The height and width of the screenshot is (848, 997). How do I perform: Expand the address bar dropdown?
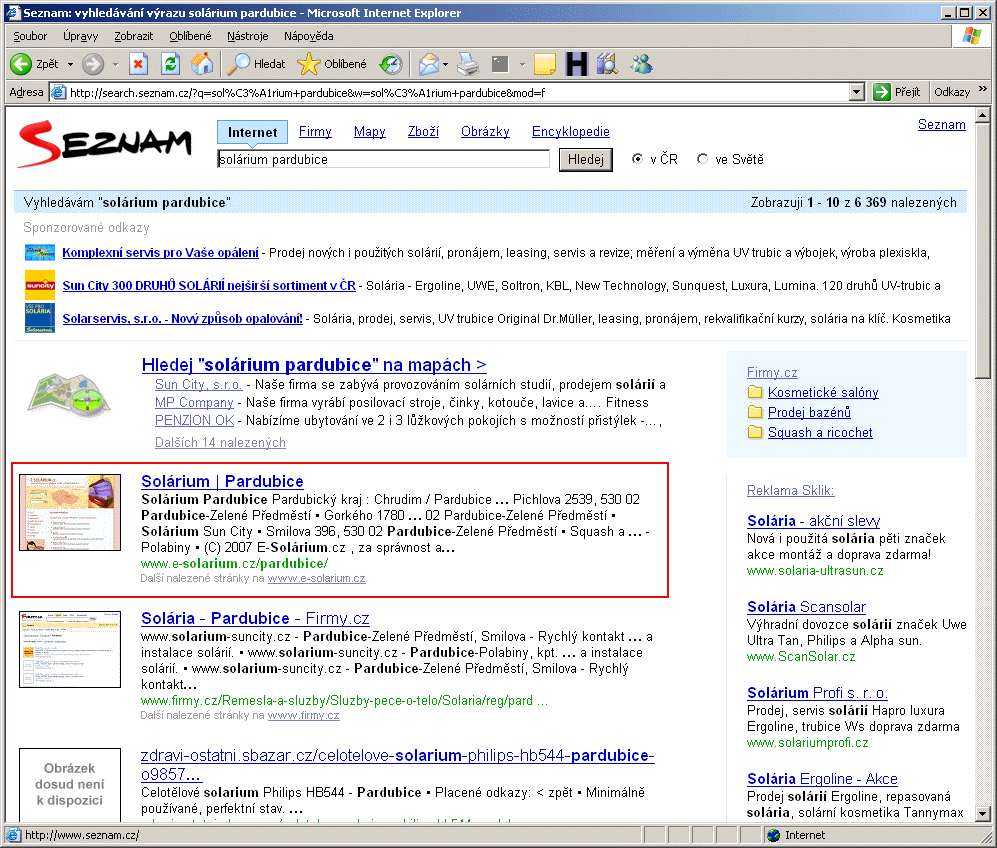[856, 92]
